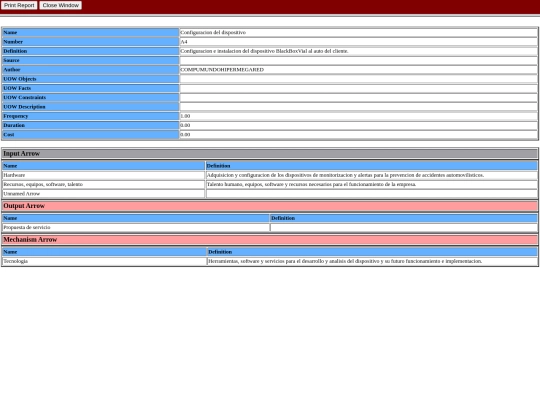The height and width of the screenshot is (405, 540).
Task: Click the Mechanism Arrow section header
Action: coord(270,240)
